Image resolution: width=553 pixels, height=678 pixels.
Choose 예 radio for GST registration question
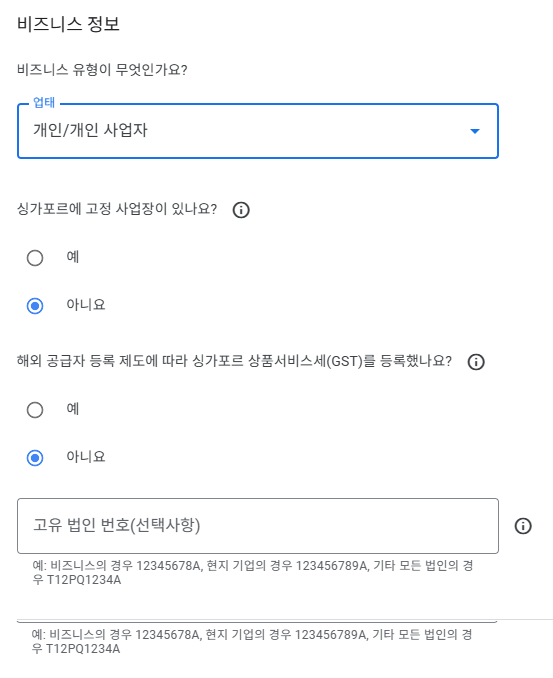35,410
